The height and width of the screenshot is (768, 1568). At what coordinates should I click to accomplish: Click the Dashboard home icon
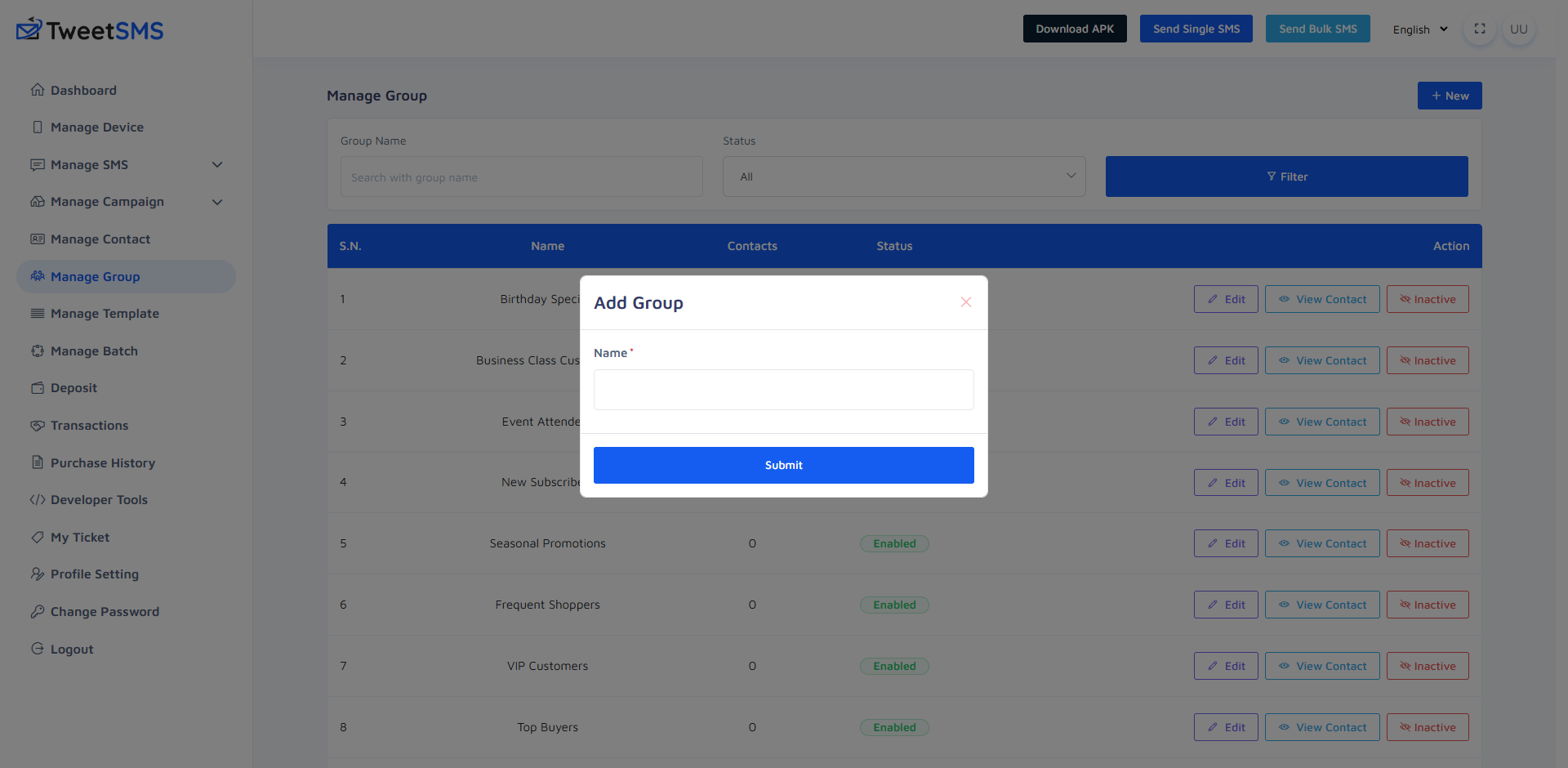tap(38, 90)
